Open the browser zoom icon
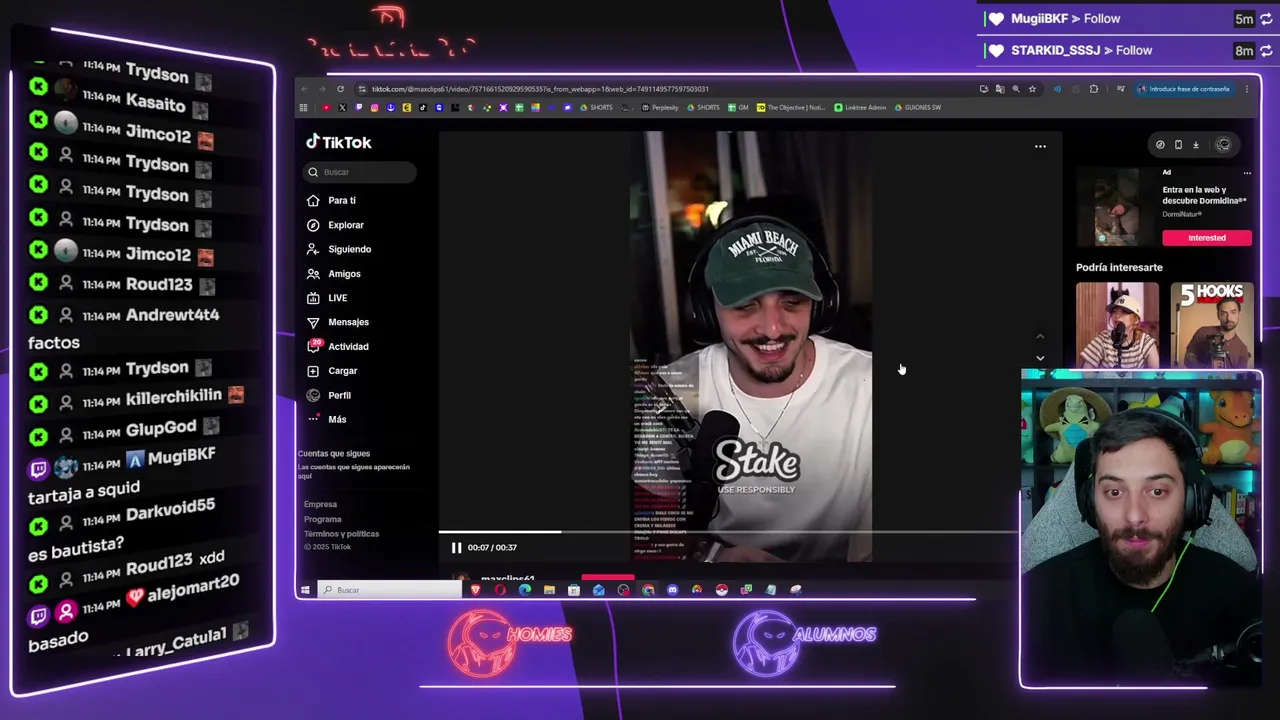 click(1016, 89)
